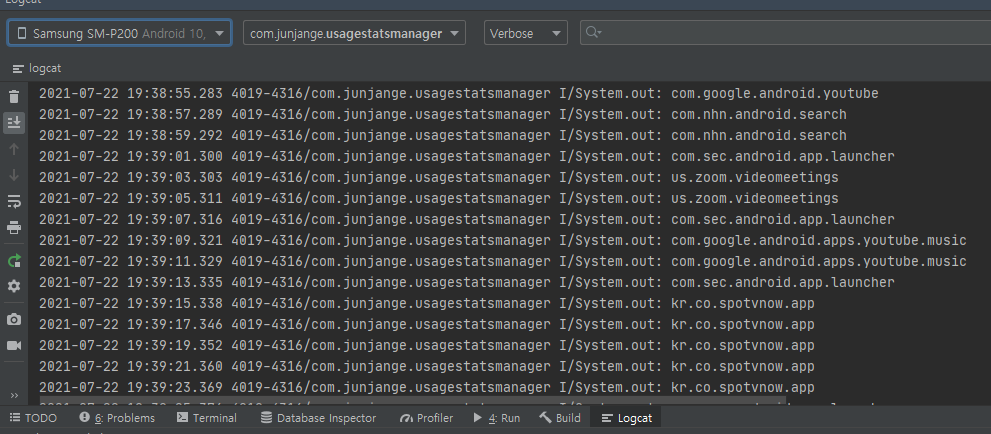Open the Database Inspector tool window
991x434 pixels.
point(319,418)
